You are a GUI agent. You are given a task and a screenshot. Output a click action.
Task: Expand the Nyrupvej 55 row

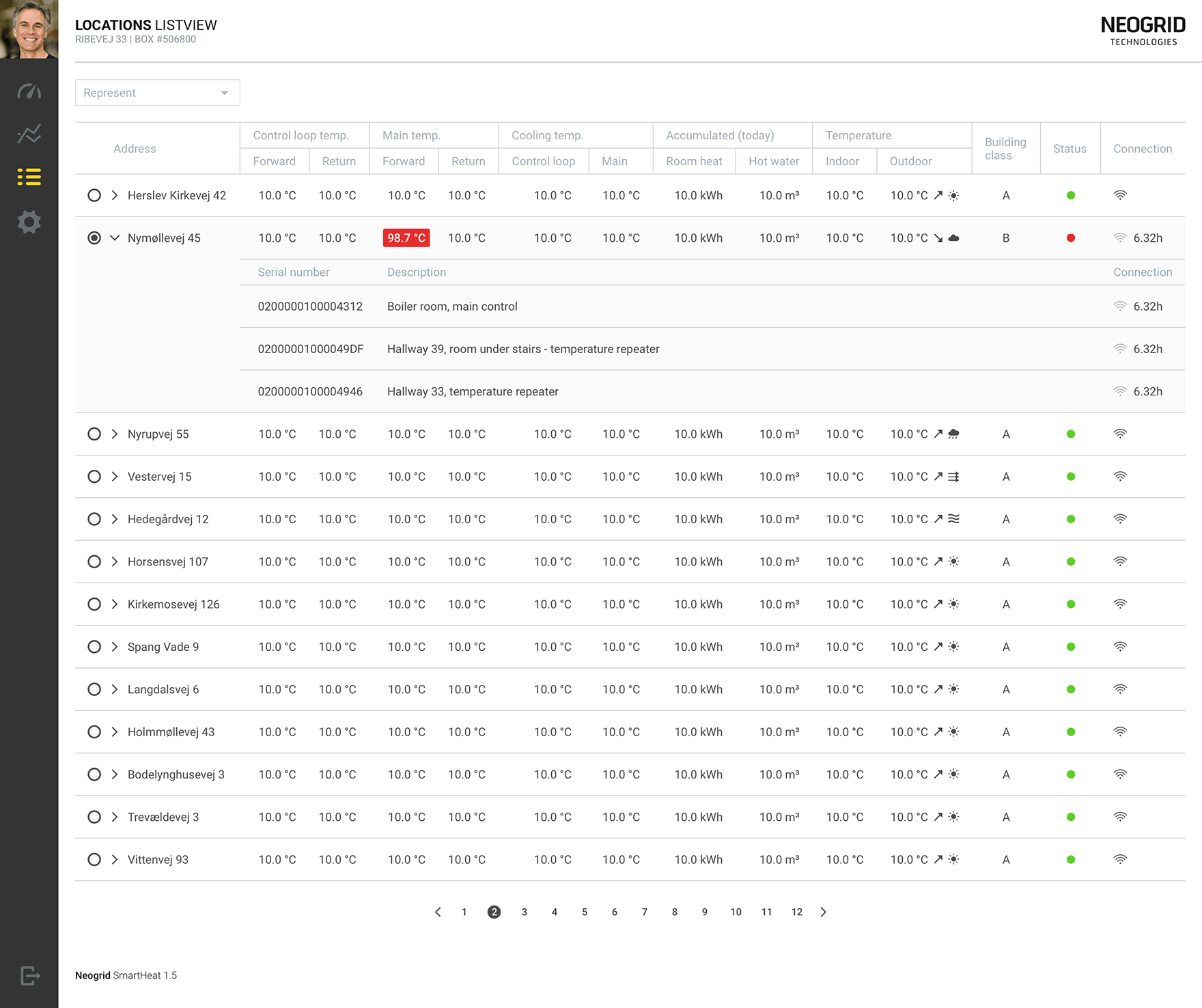[x=115, y=434]
